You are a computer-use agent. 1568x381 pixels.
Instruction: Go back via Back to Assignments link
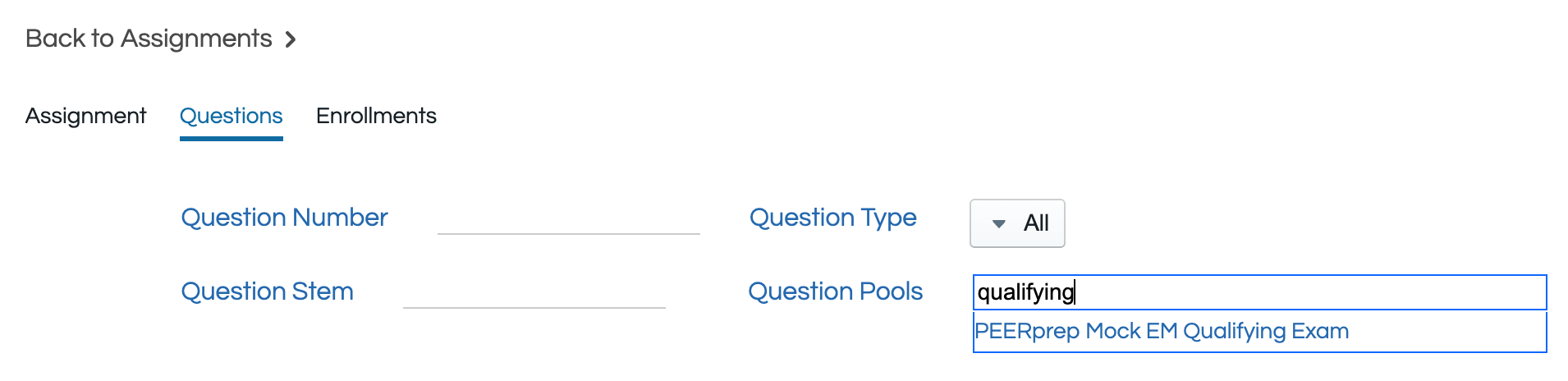click(149, 39)
